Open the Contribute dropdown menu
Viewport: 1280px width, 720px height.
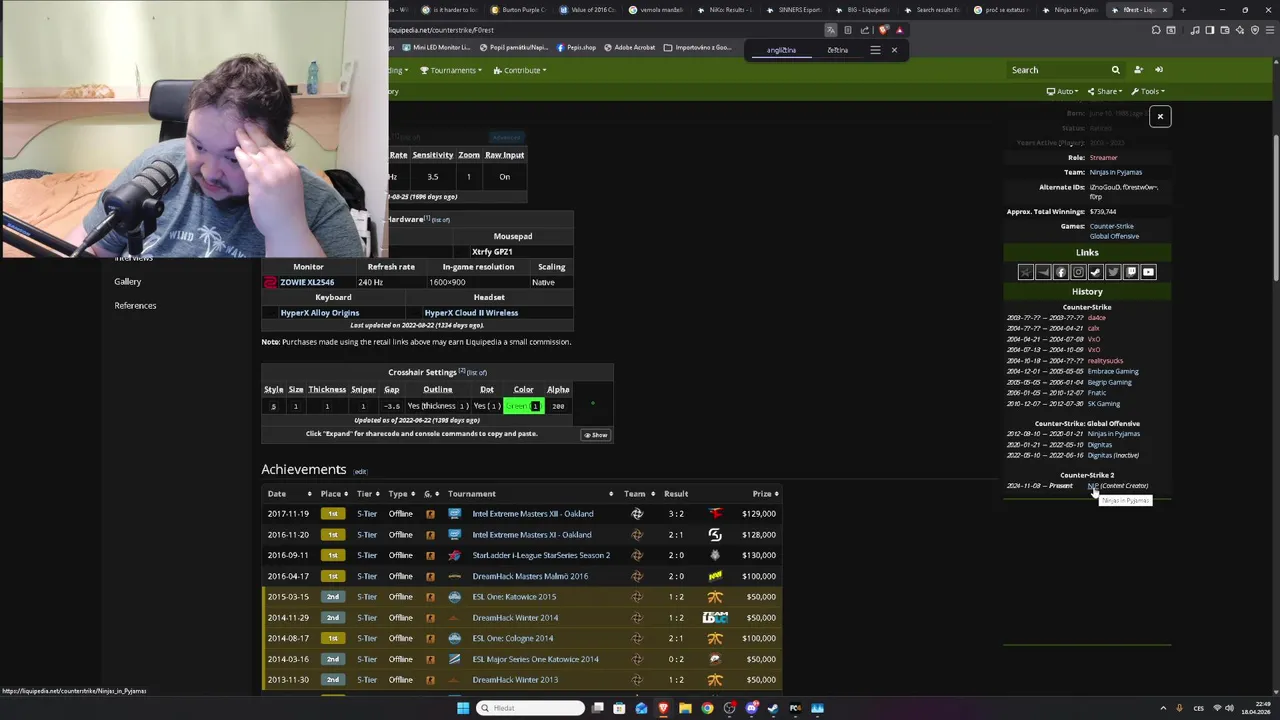coord(520,70)
